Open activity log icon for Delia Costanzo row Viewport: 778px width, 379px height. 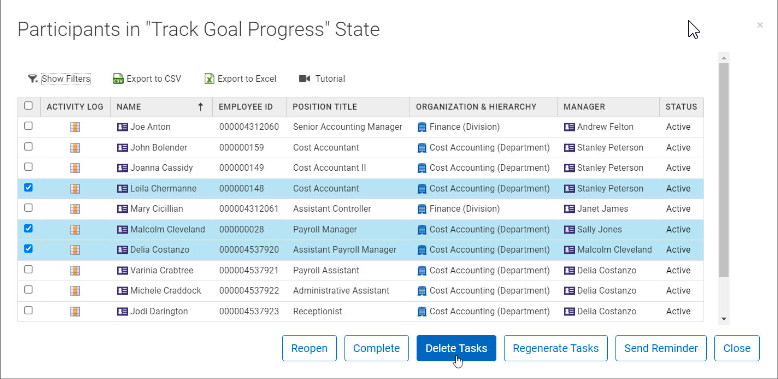[75, 250]
